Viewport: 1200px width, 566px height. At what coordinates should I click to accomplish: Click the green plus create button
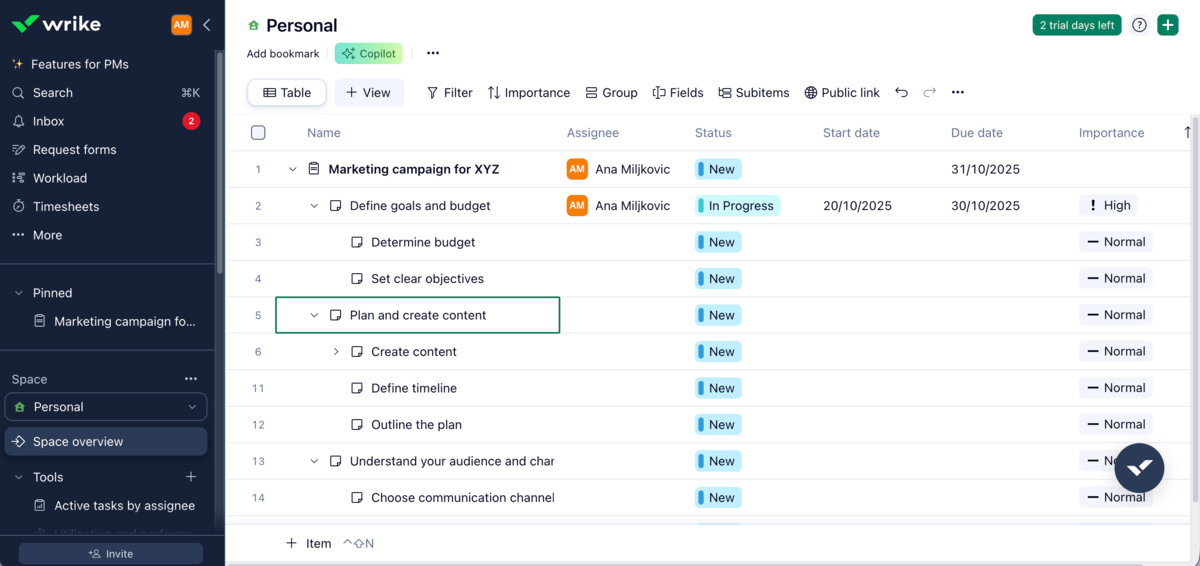tap(1168, 26)
